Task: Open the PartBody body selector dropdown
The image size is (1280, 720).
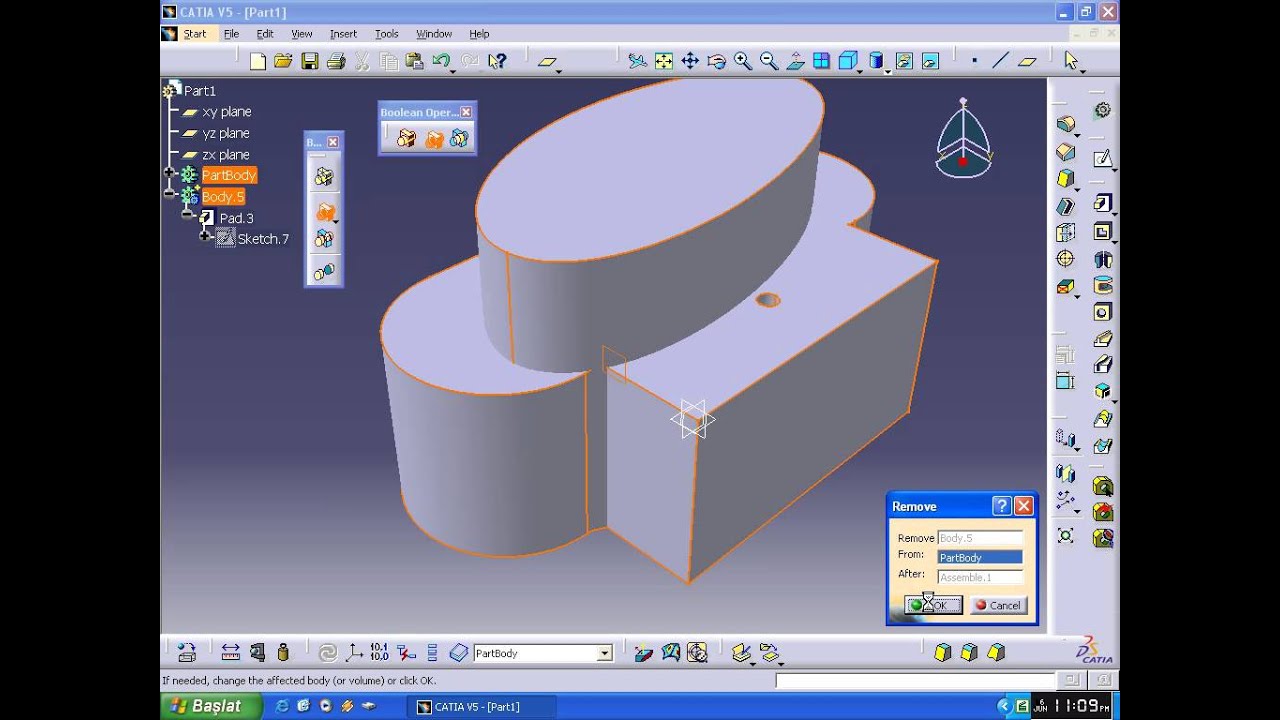Action: tap(604, 653)
